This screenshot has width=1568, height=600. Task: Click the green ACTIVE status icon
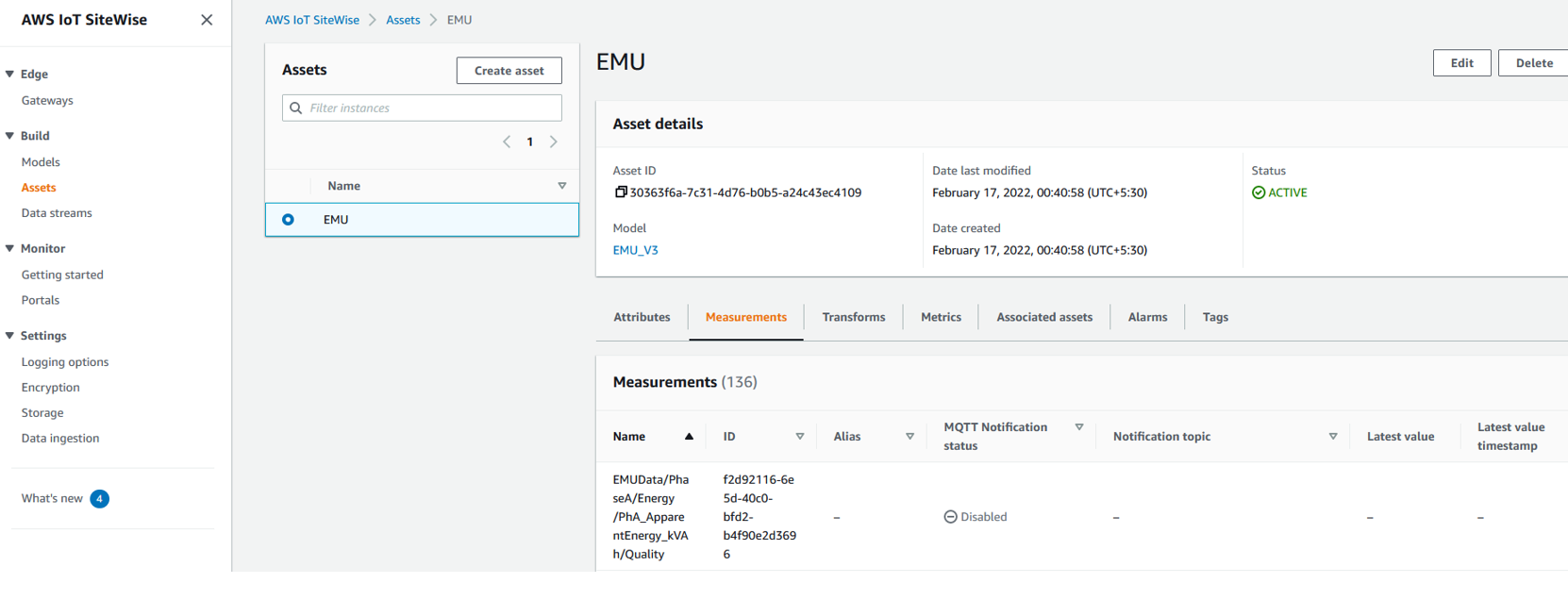click(1259, 192)
